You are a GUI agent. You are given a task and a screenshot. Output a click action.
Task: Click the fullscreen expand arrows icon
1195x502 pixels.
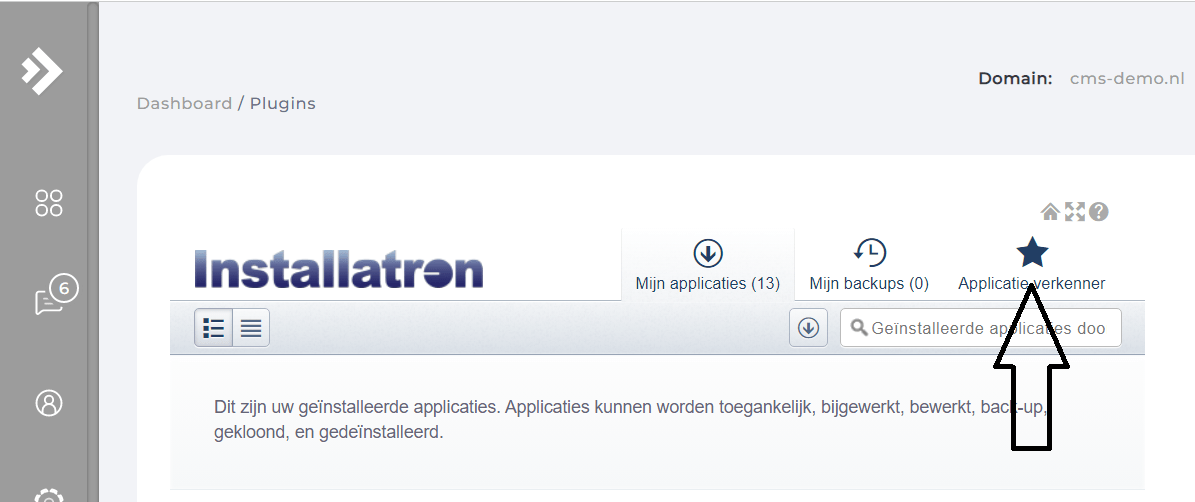1075,212
